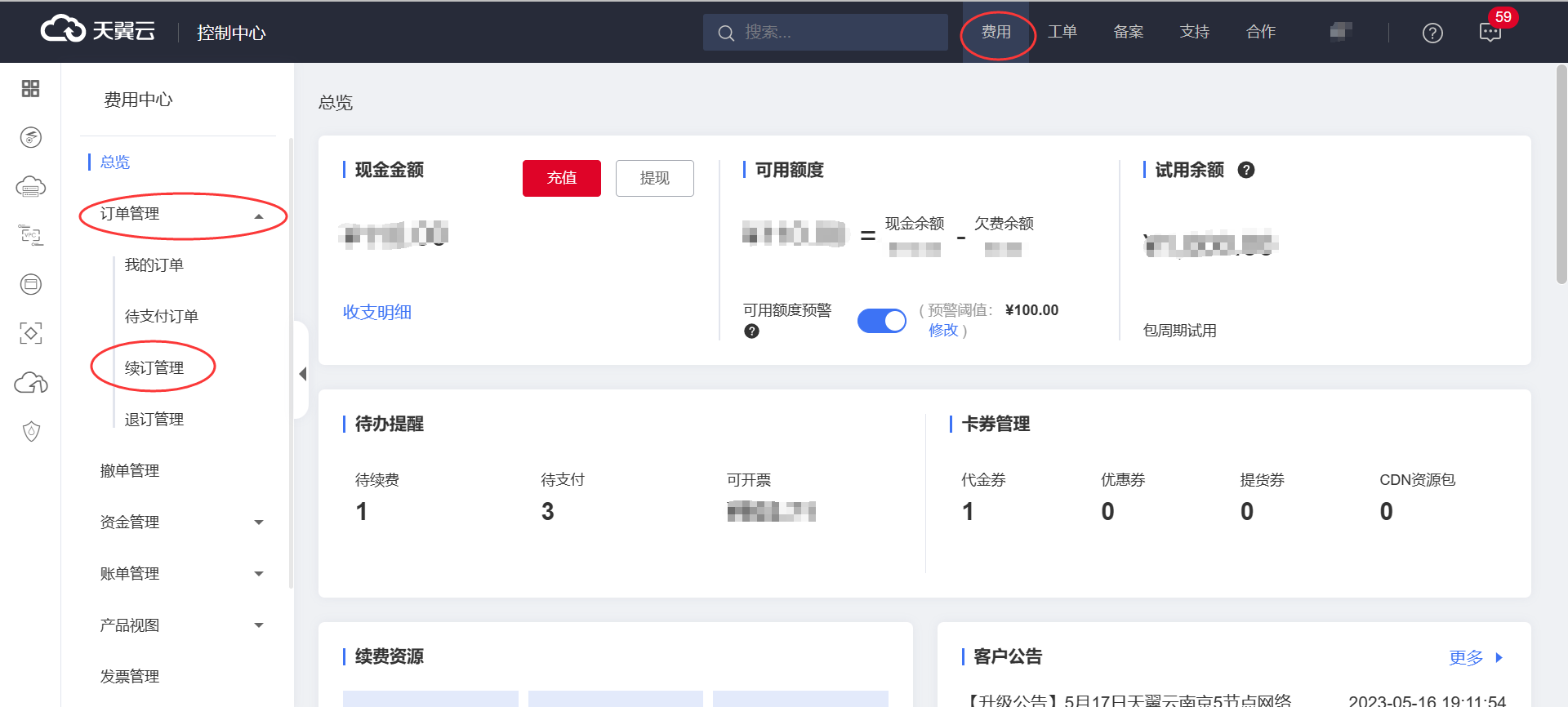Click the VPC network icon in sidebar
This screenshot has height=707, width=1568.
point(30,235)
